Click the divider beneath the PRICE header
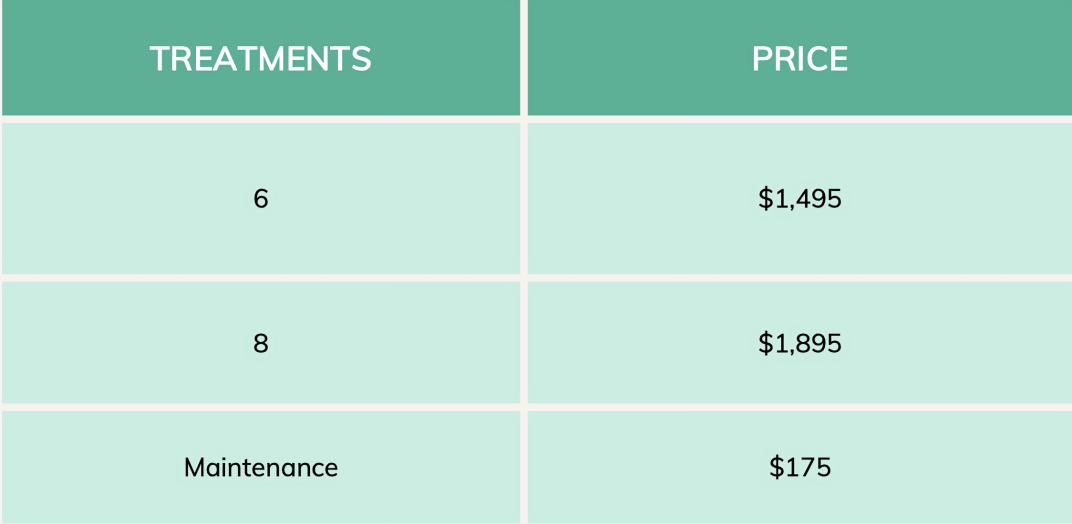 tap(799, 119)
